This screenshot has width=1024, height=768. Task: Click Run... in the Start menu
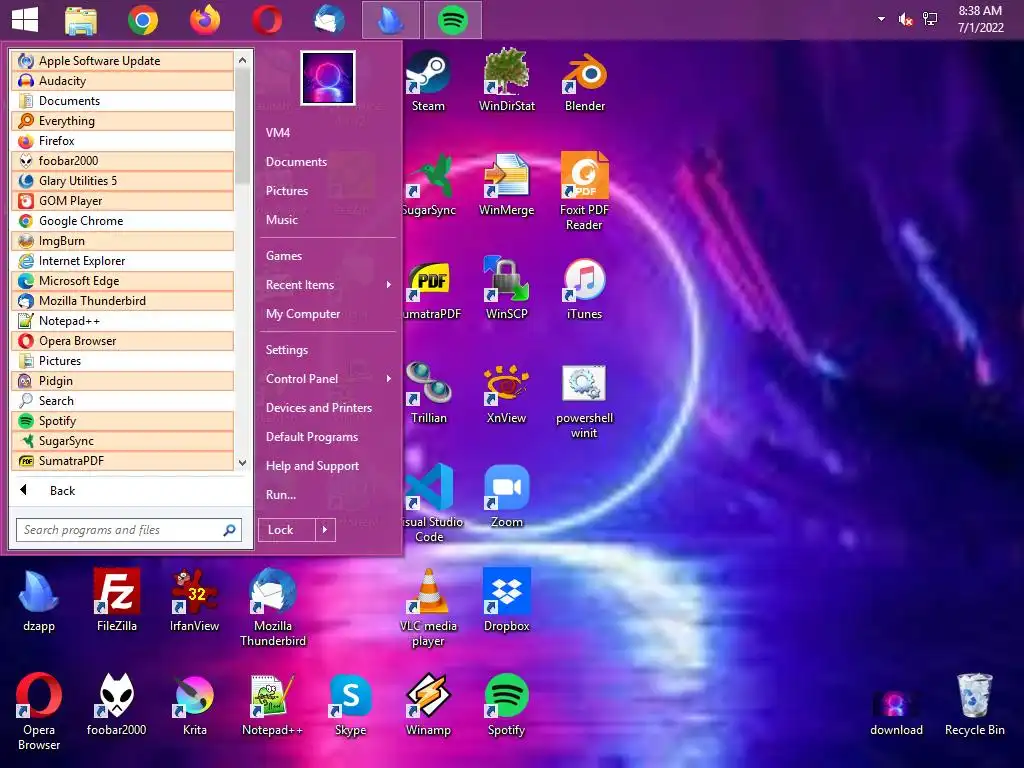point(281,495)
